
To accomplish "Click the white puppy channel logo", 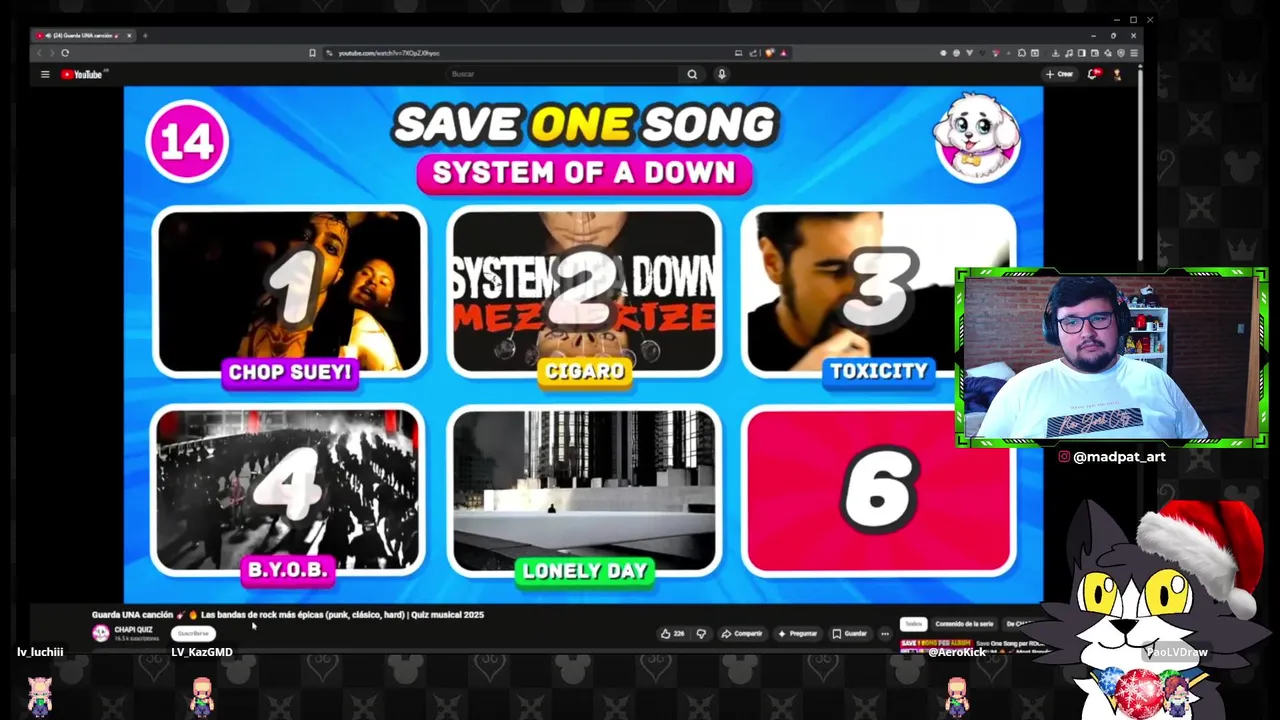I will click(977, 137).
